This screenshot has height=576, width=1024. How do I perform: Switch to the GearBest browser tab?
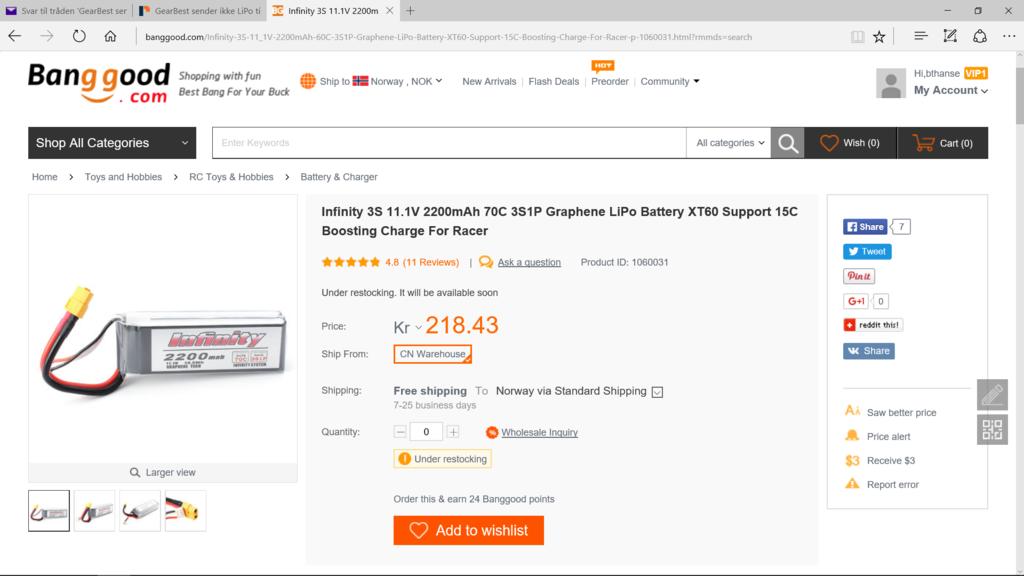198,10
